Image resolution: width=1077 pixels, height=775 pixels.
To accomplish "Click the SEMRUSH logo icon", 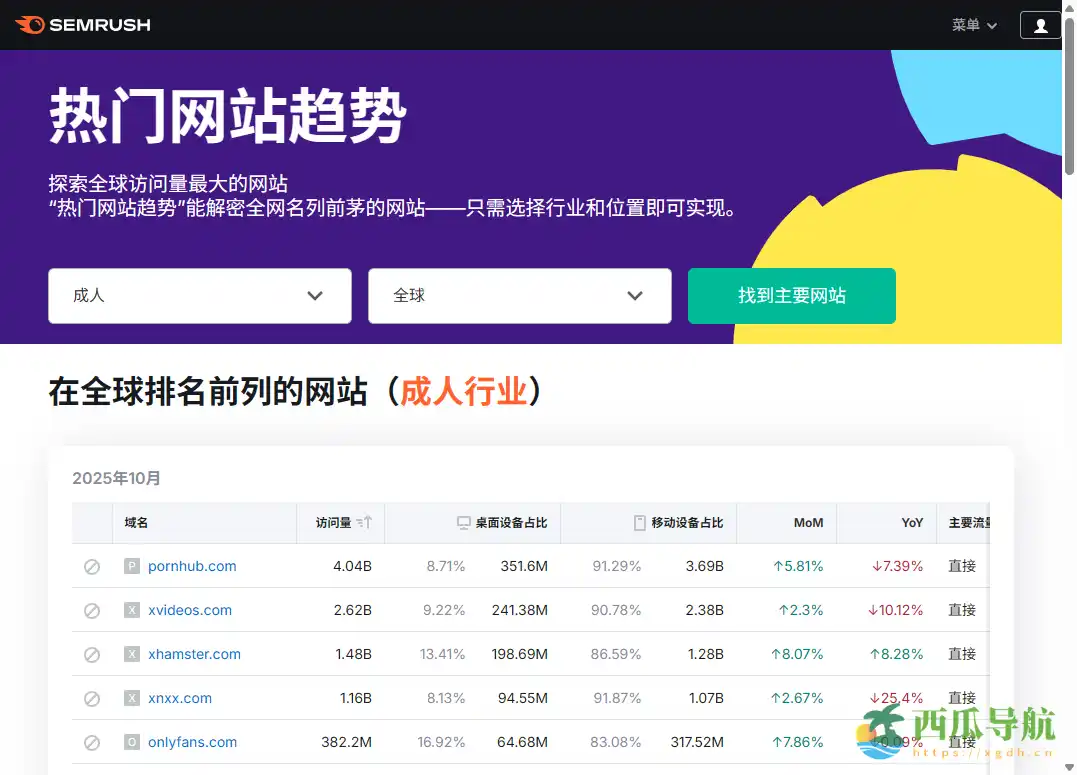I will [30, 25].
